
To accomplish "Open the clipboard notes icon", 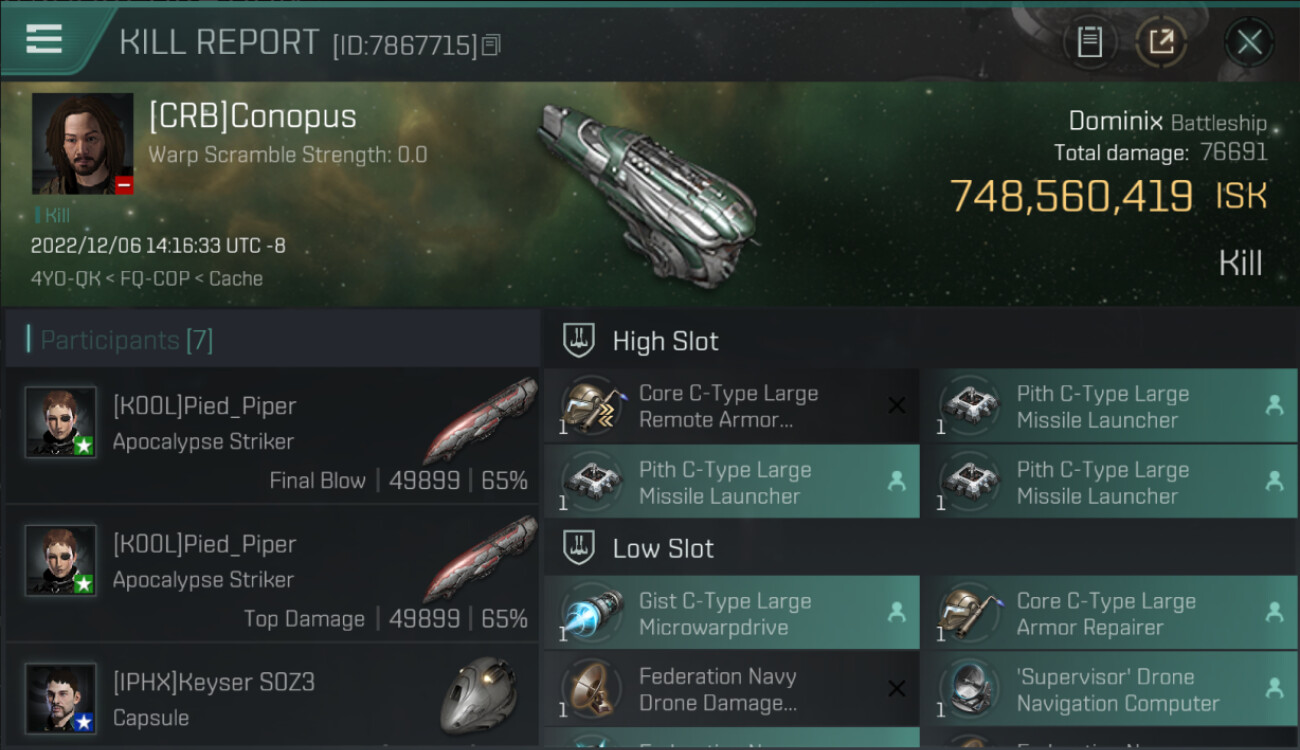I will [1089, 42].
